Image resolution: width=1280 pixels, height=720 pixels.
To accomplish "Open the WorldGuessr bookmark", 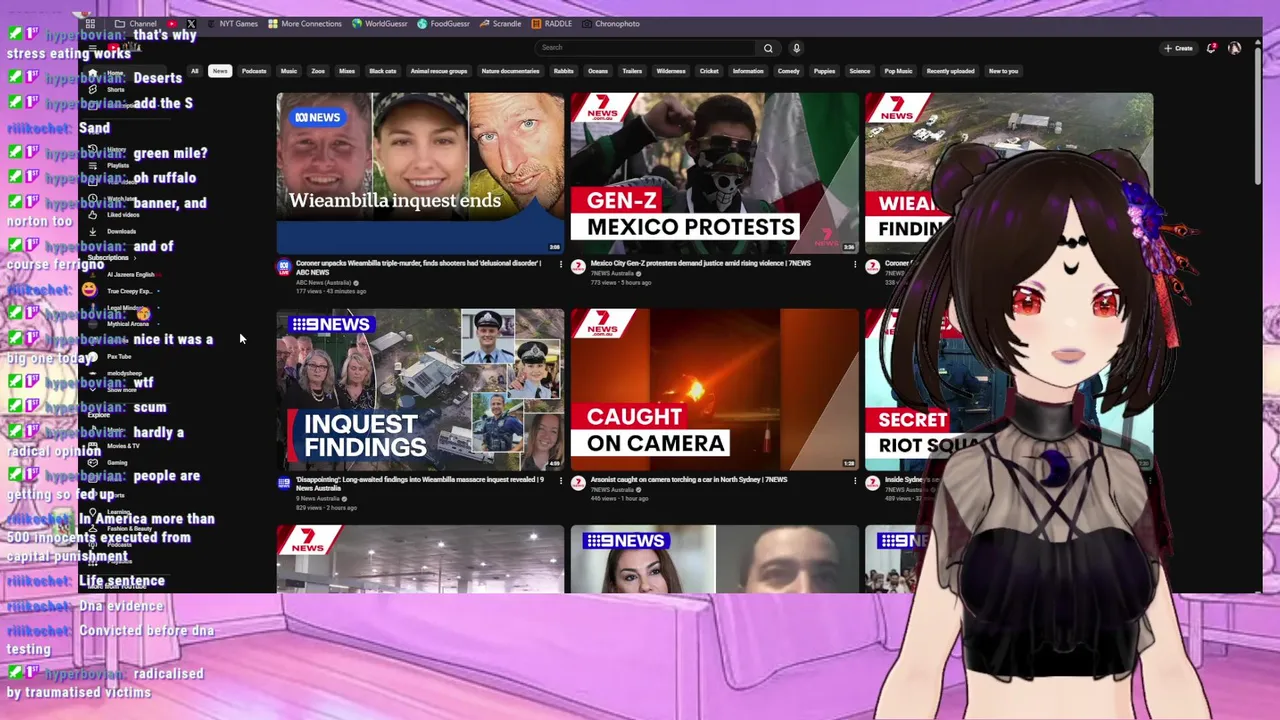I will click(382, 23).
